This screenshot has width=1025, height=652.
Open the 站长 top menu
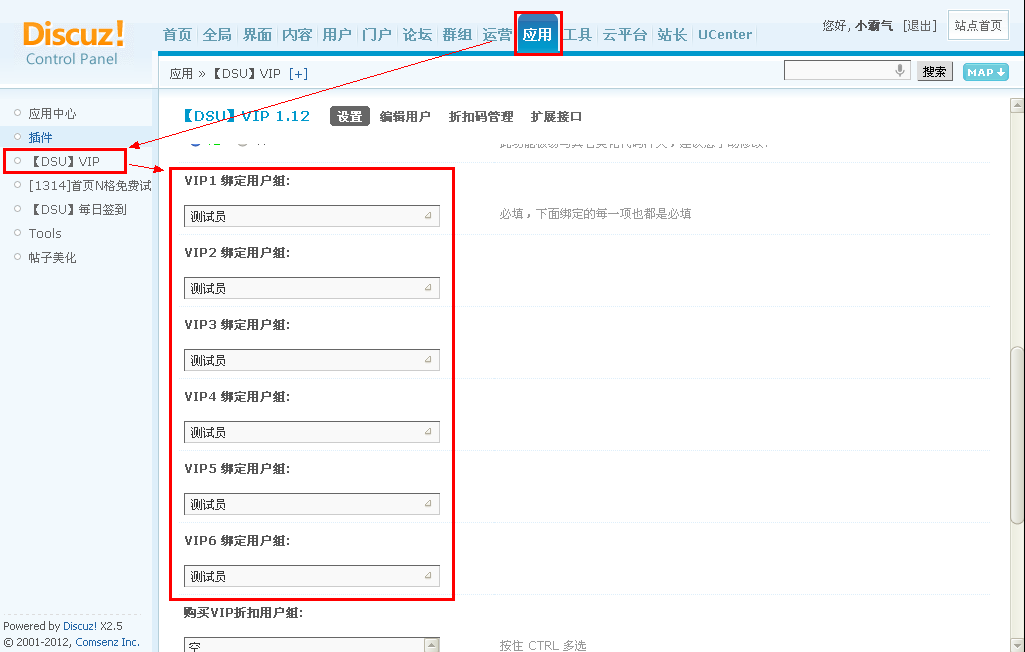pyautogui.click(x=672, y=35)
